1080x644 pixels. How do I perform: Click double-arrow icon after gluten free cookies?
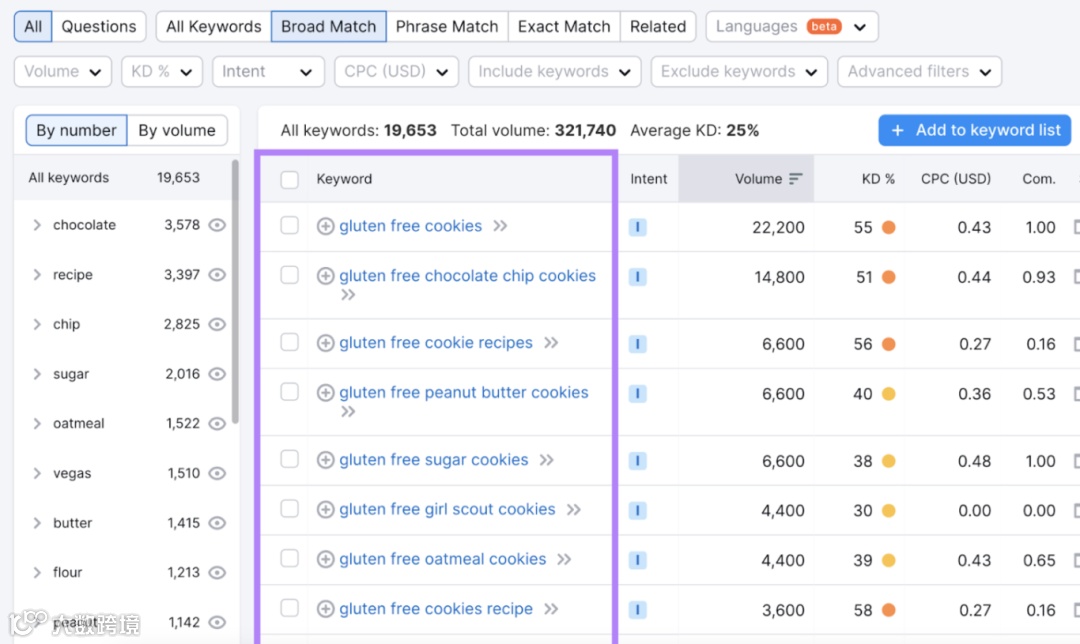[500, 226]
